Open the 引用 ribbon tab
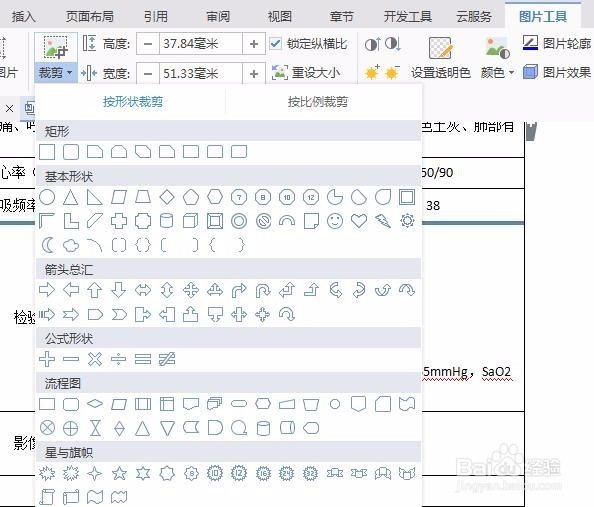 [x=156, y=17]
